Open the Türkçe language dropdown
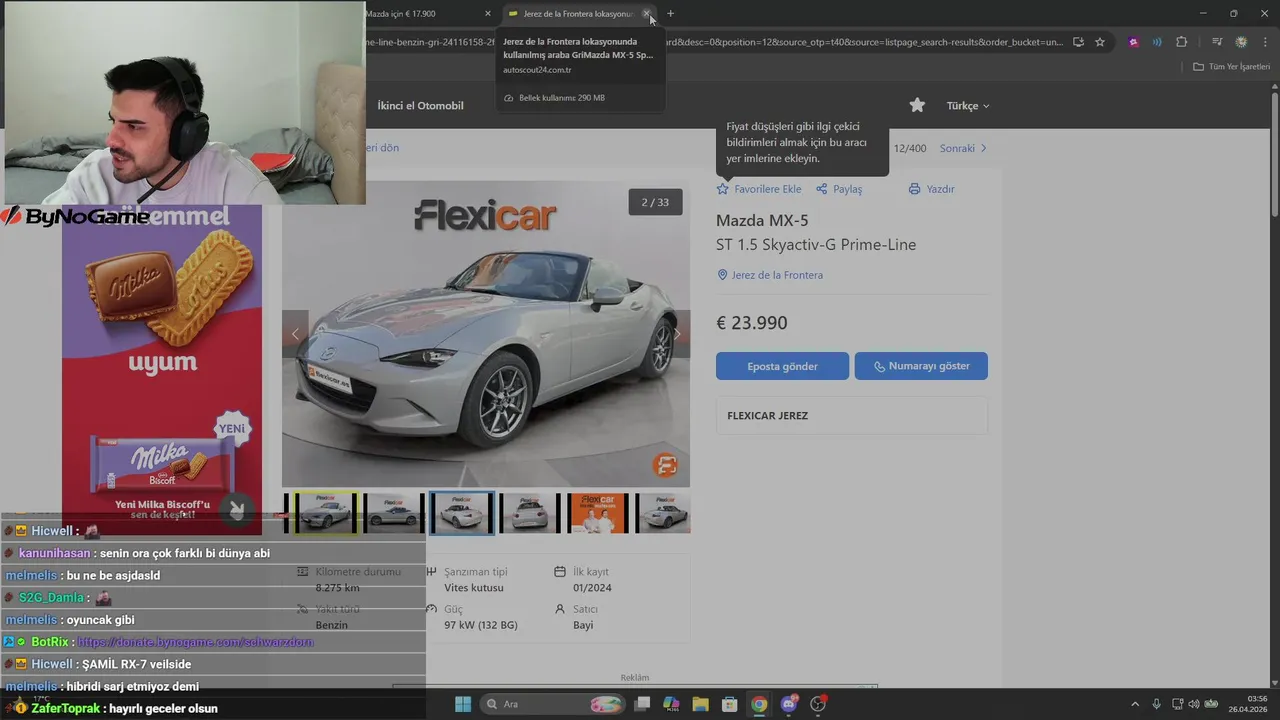 click(967, 105)
